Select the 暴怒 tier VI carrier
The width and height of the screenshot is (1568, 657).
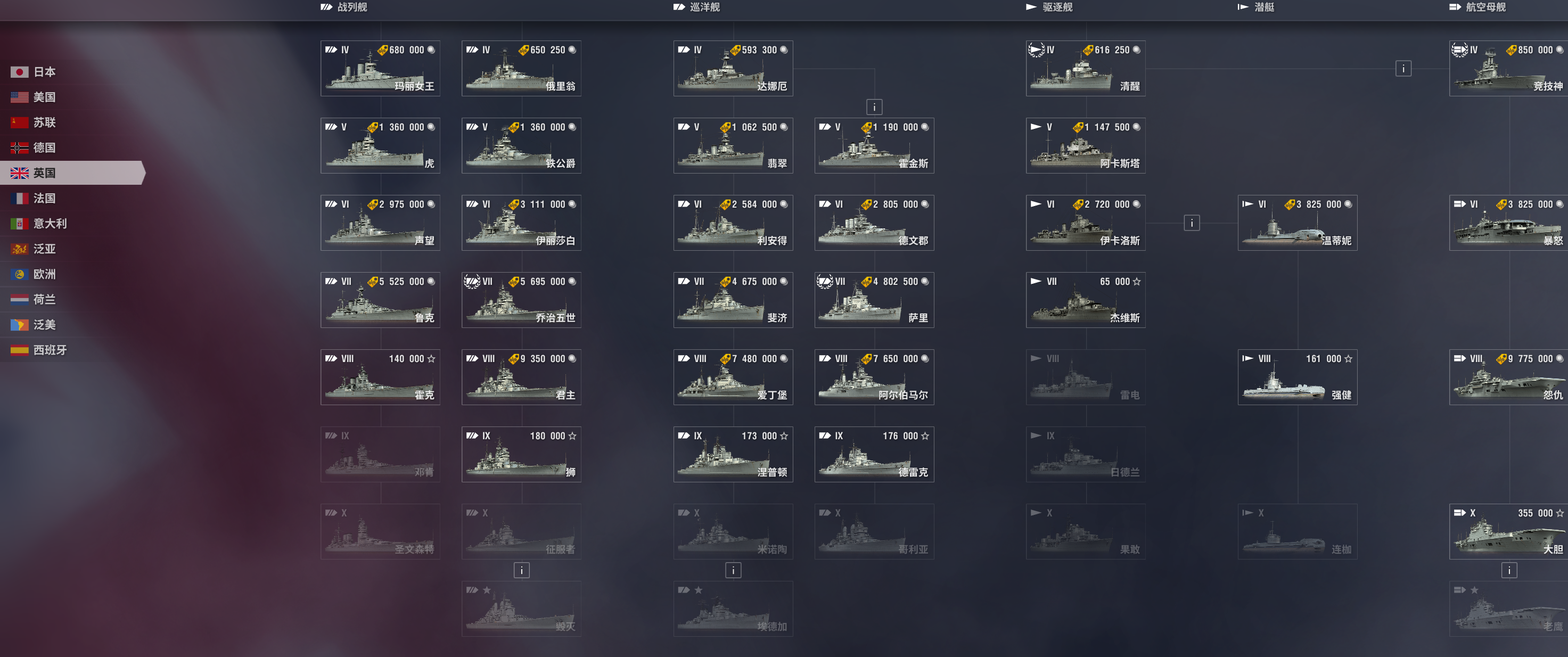pos(1509,223)
